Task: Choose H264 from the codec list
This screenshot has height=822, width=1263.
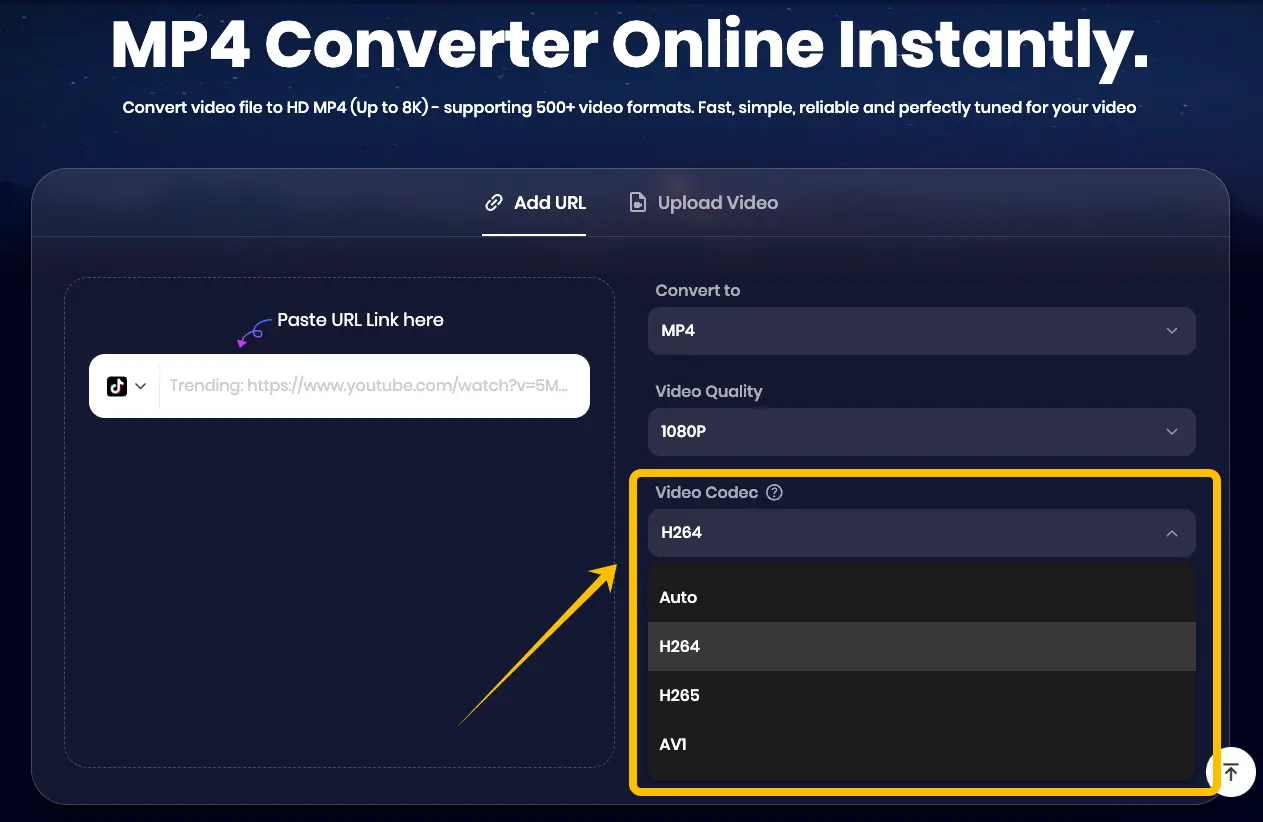Action: (x=680, y=646)
